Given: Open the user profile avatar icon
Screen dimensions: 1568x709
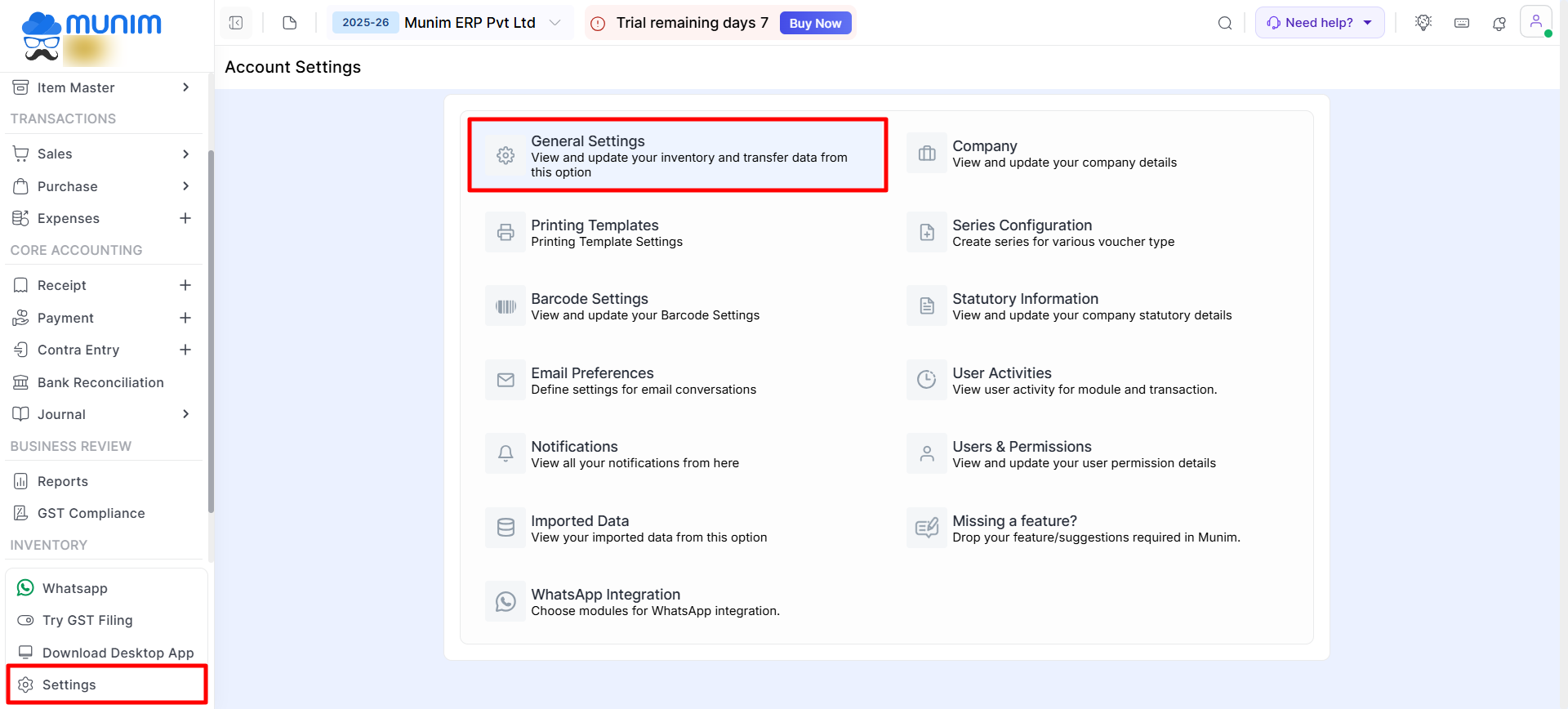Looking at the screenshot, I should [1535, 22].
